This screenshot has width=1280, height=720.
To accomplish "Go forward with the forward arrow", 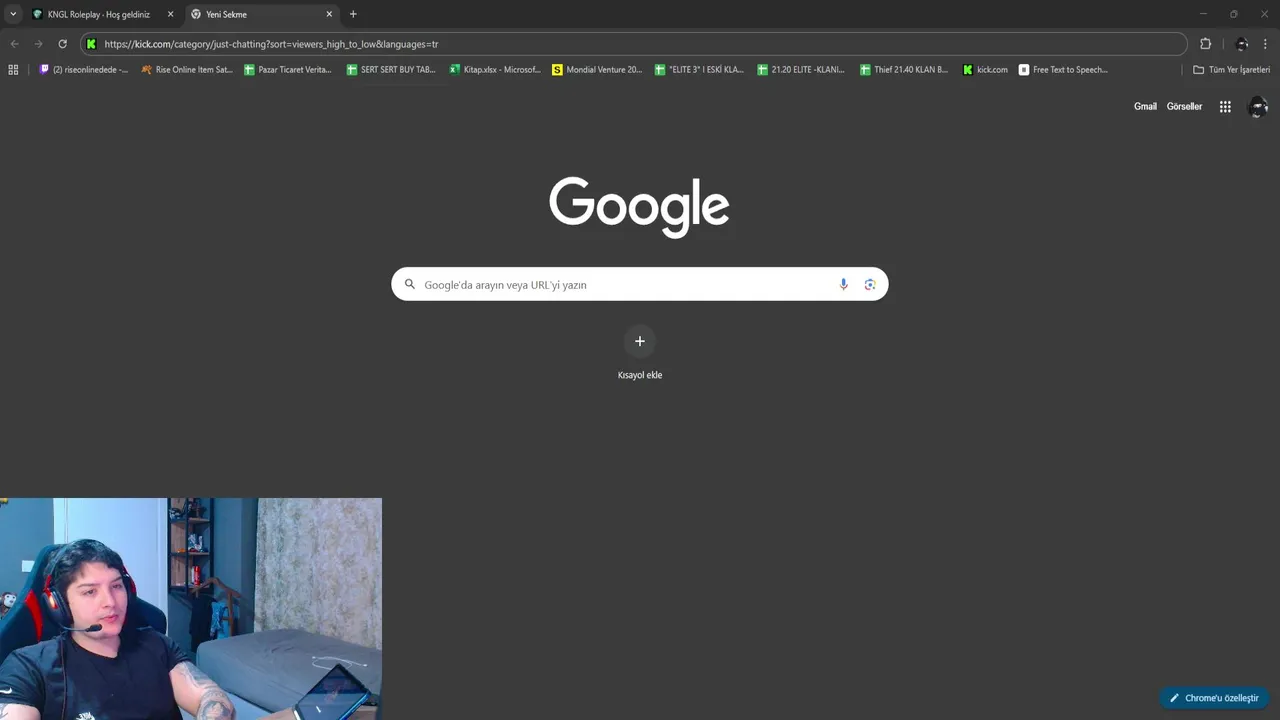I will [38, 44].
